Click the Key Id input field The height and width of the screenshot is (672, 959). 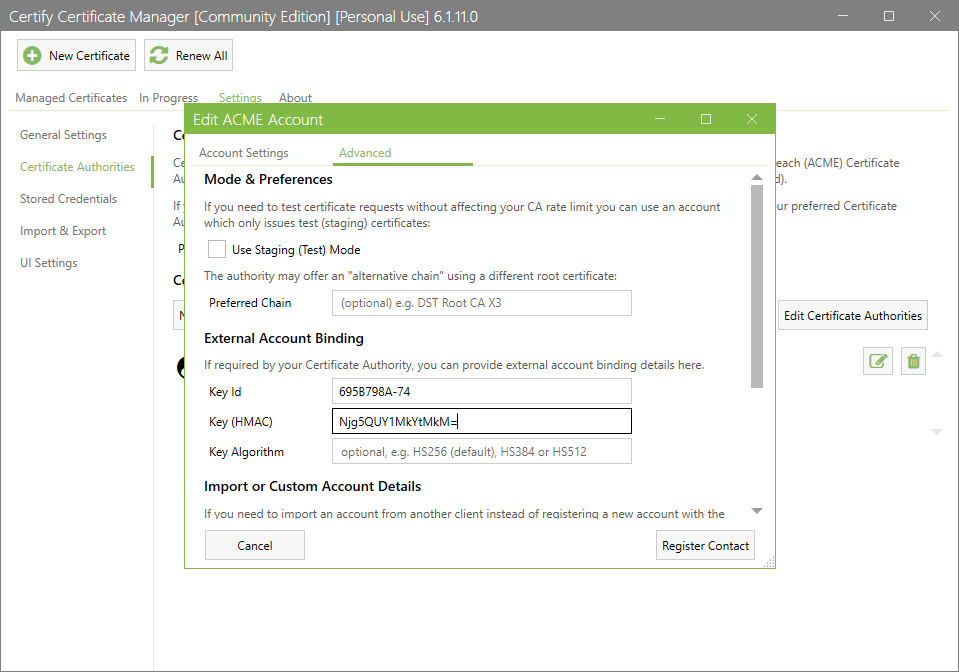[x=482, y=391]
